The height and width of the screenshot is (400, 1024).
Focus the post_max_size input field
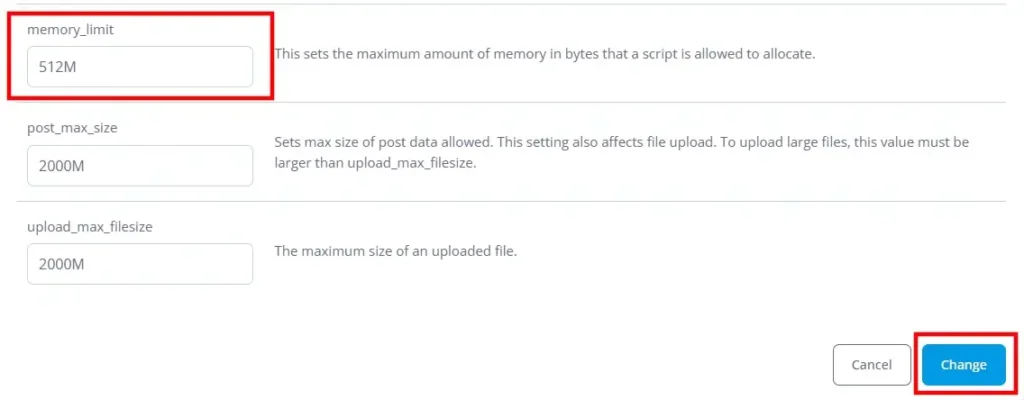point(140,166)
